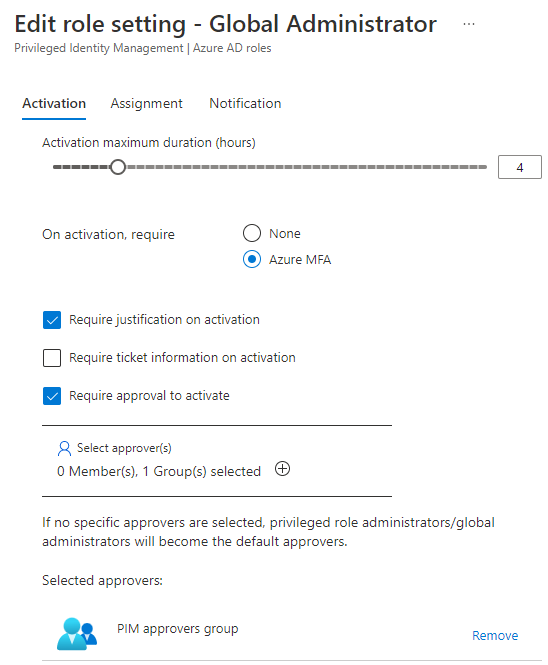Click the activation duration slider handle

[118, 167]
